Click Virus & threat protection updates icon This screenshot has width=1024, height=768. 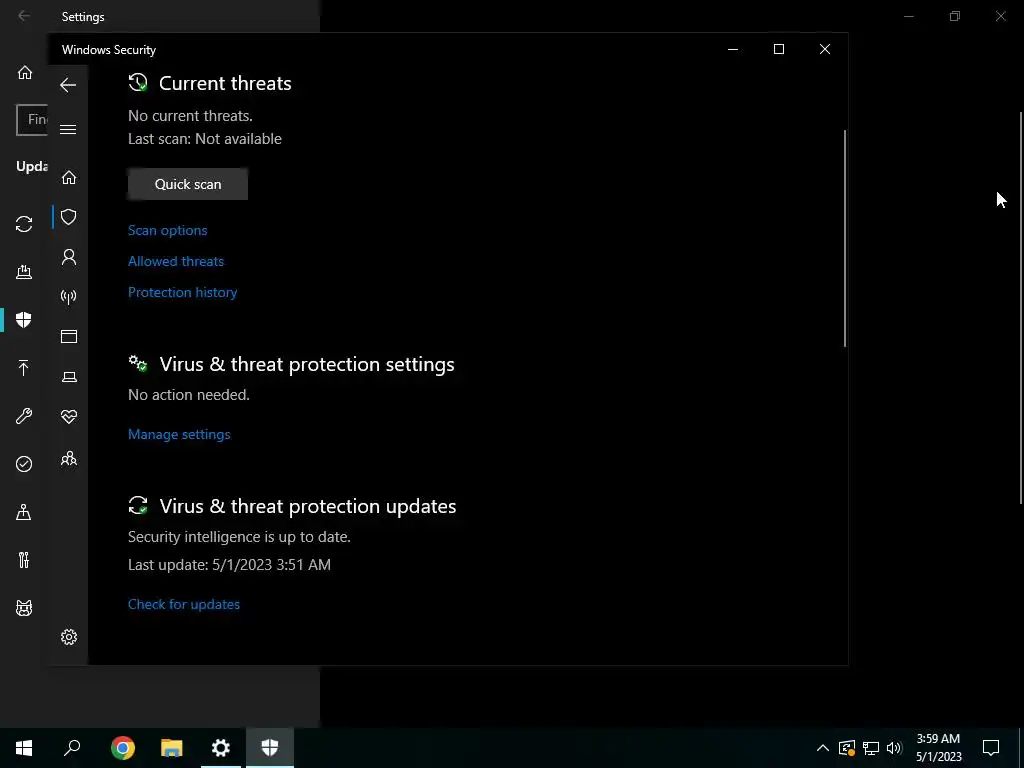point(138,505)
